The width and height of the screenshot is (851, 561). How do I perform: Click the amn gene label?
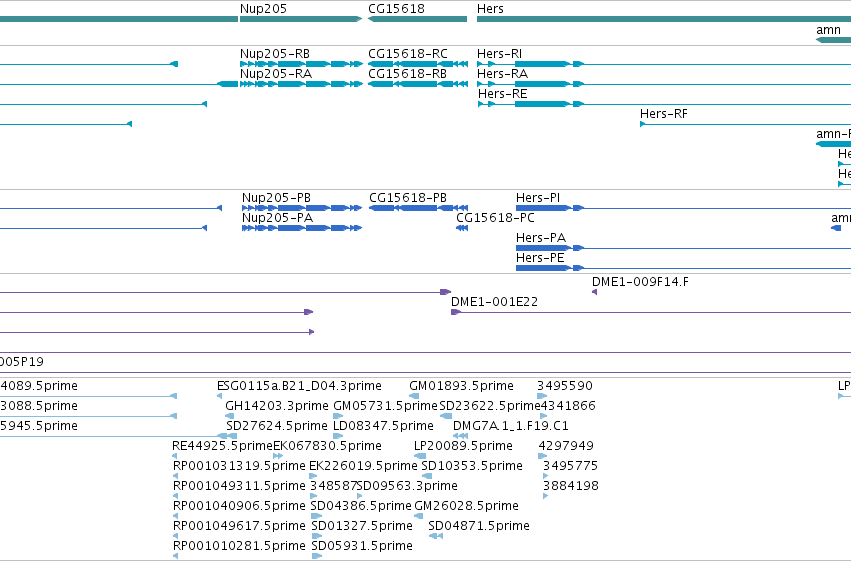tap(828, 30)
